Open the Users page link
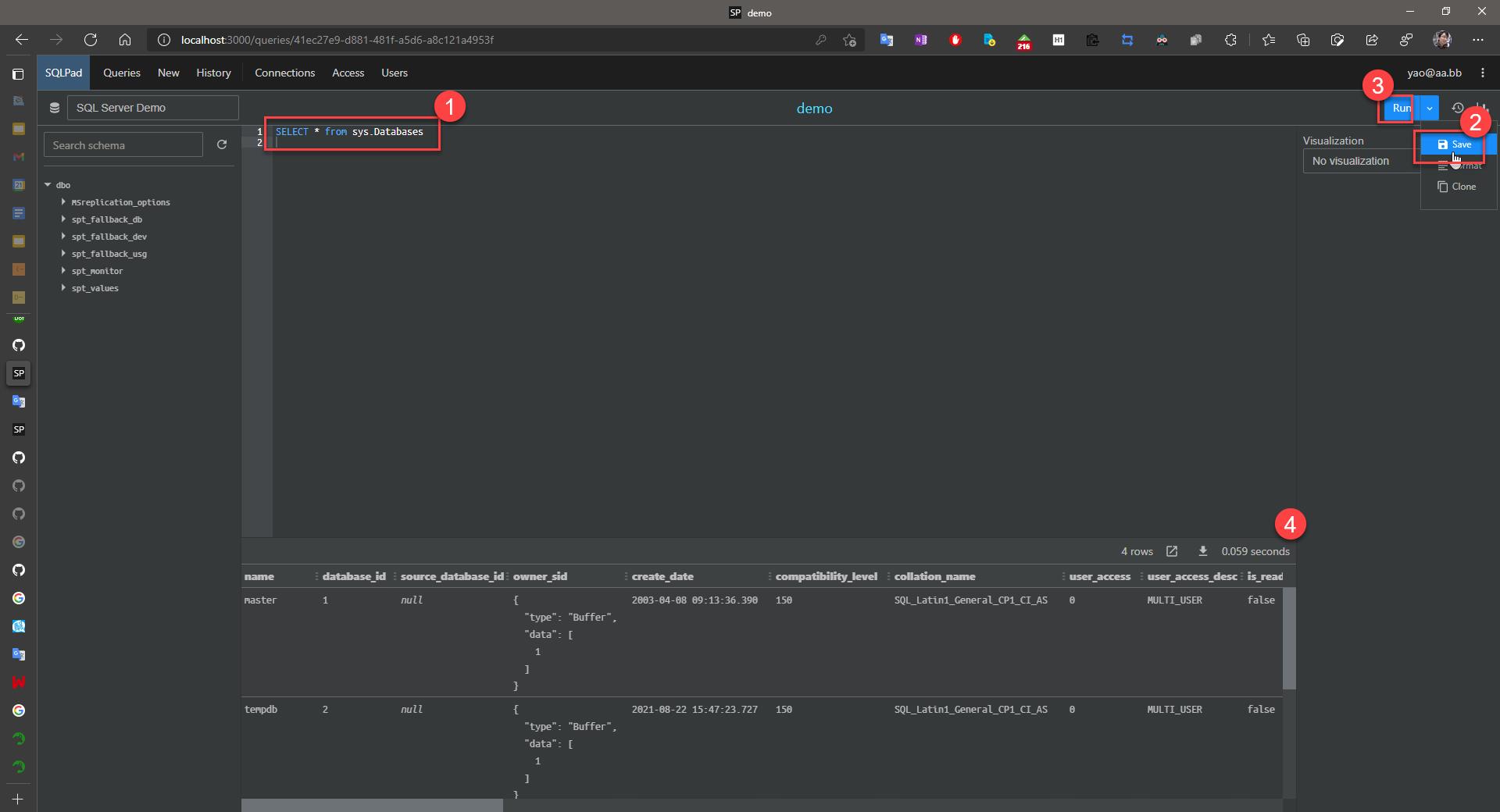 pos(395,73)
